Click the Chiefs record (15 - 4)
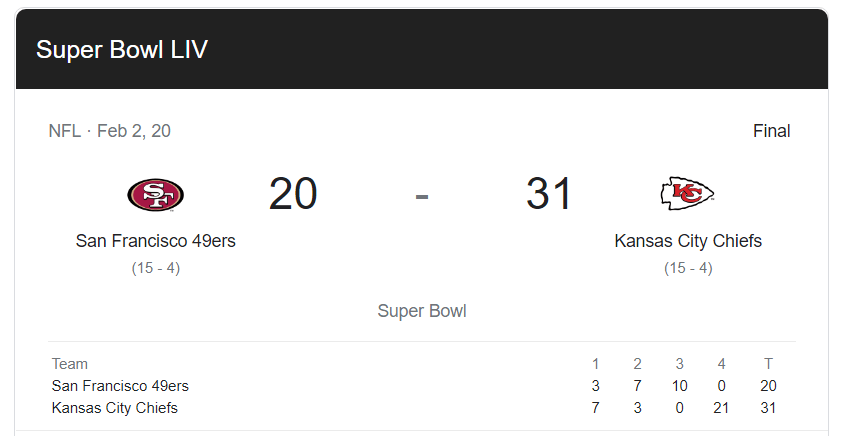 pos(688,268)
